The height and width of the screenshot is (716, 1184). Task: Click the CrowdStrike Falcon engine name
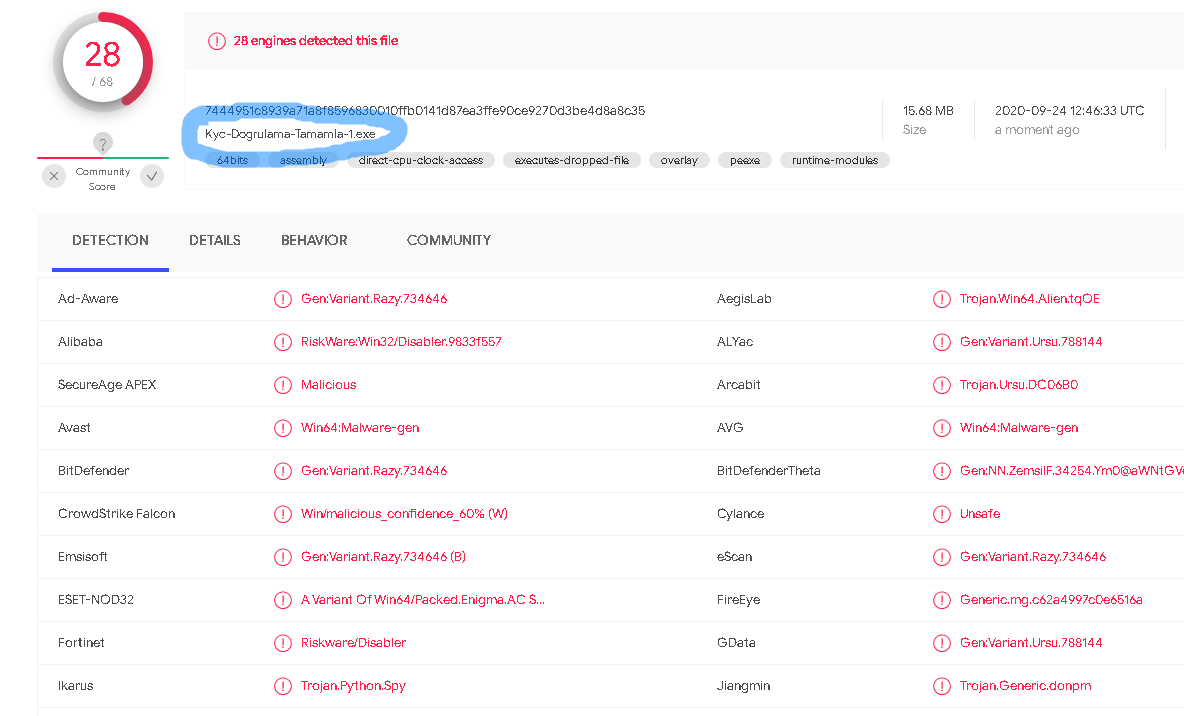[116, 514]
